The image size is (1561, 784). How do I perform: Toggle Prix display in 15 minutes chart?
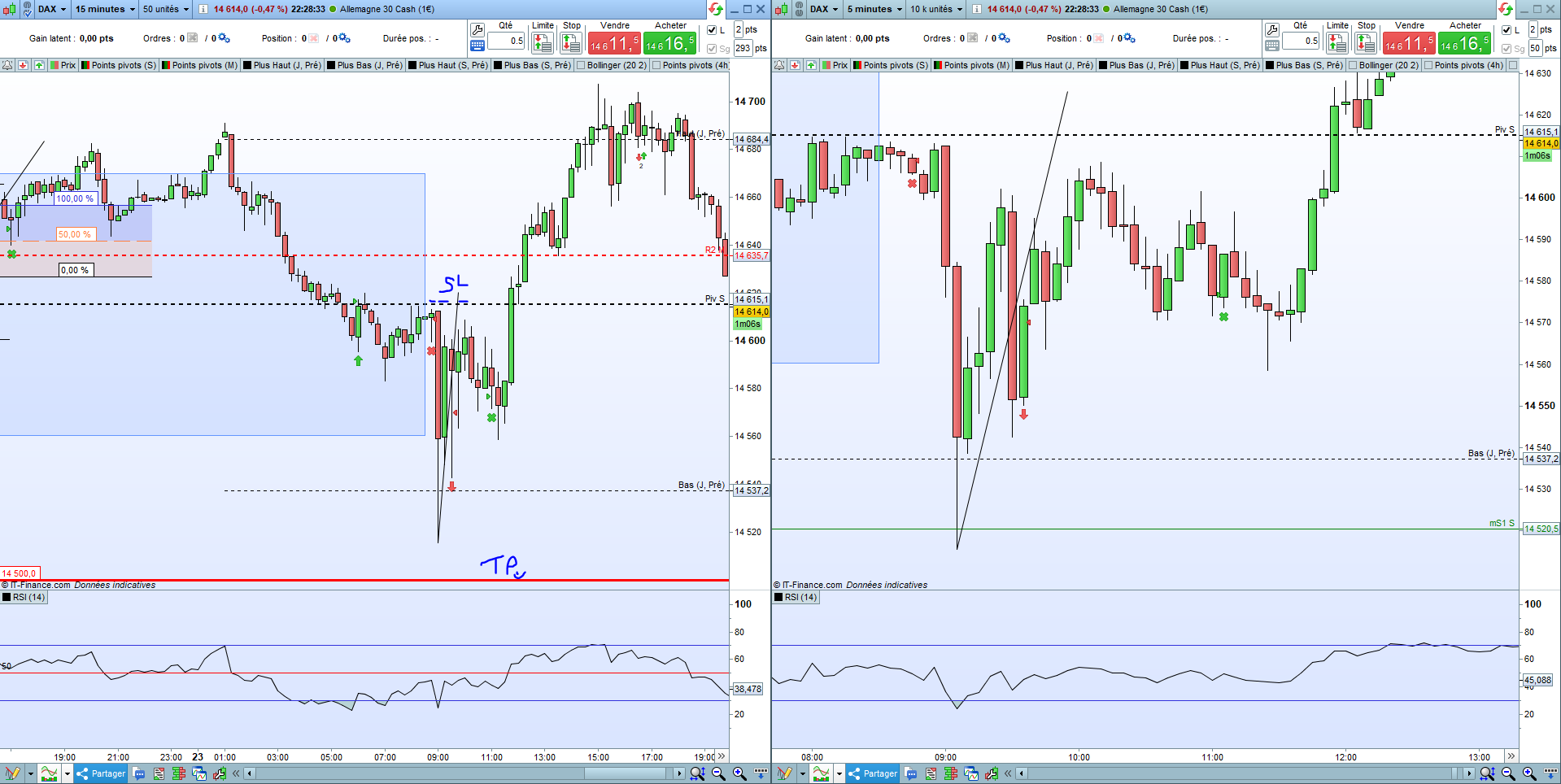63,65
